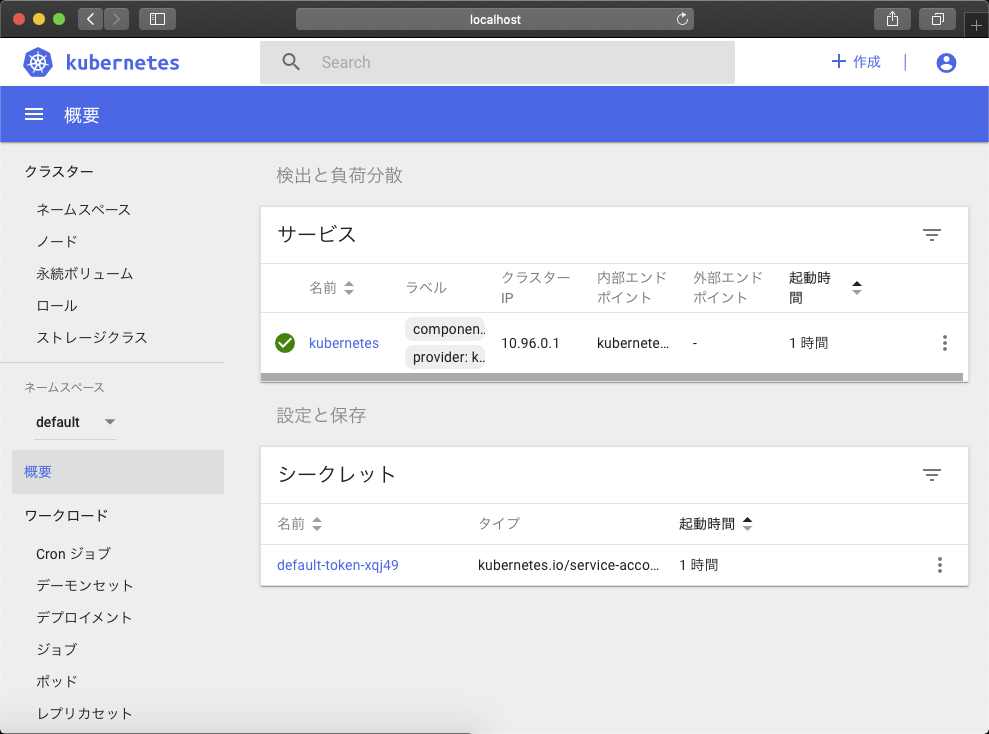The image size is (989, 734).
Task: Select ストレージクラス in sidebar
Action: coord(91,338)
